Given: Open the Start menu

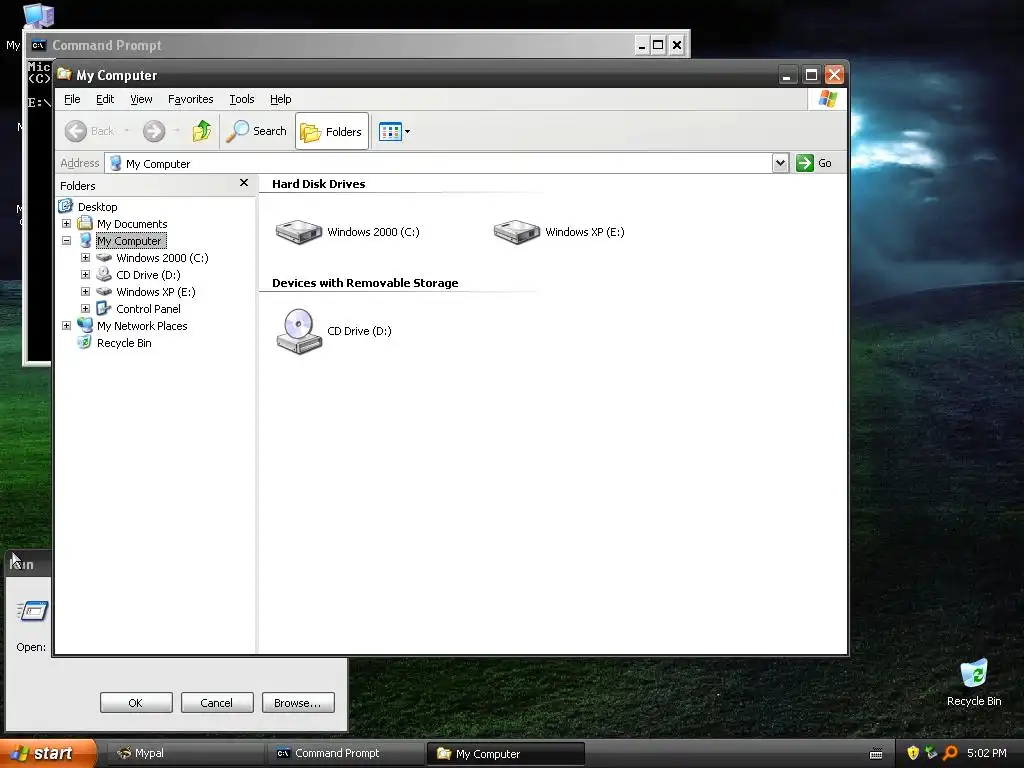Looking at the screenshot, I should 48,754.
